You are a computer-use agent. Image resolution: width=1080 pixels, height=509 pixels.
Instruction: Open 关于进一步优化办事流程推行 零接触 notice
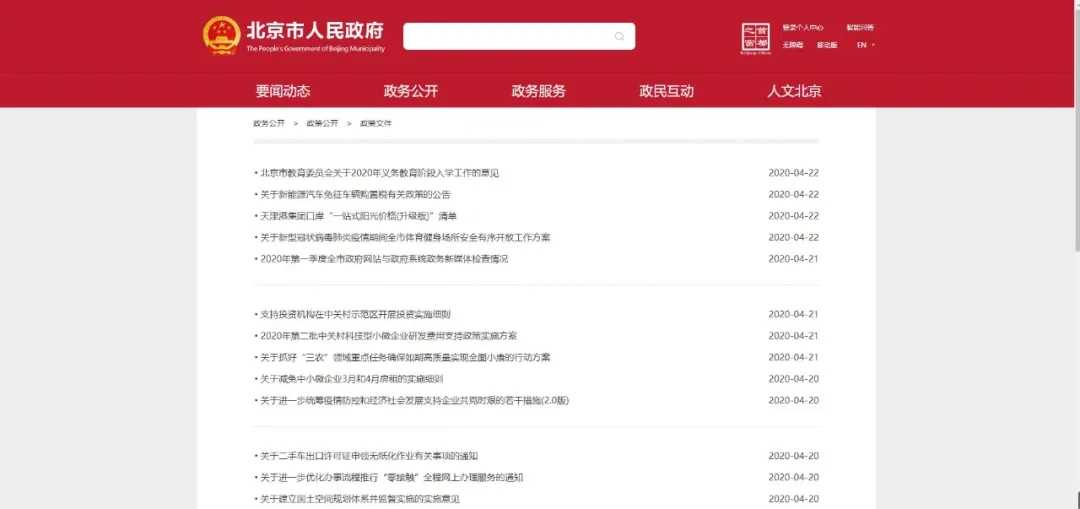tap(392, 477)
